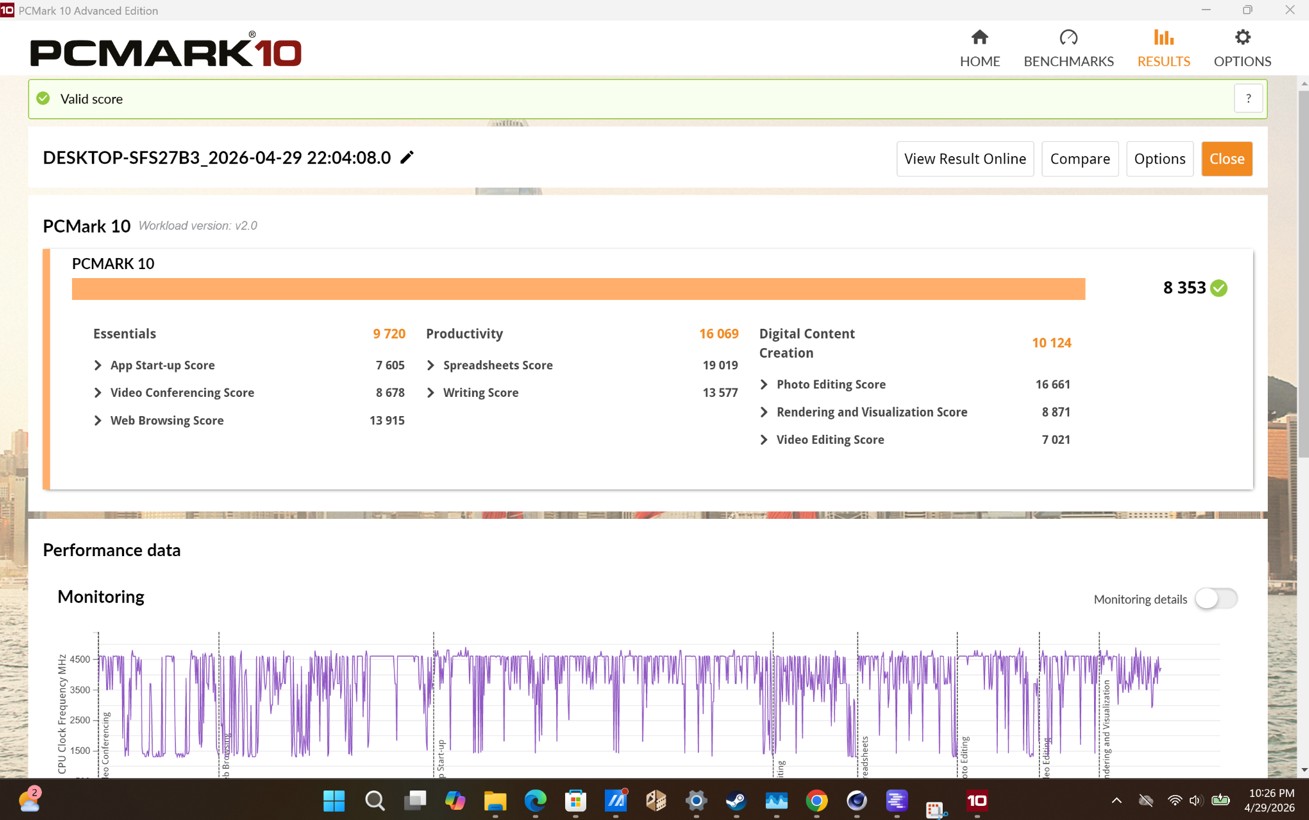Open Settings gear app in the taskbar

tap(696, 800)
